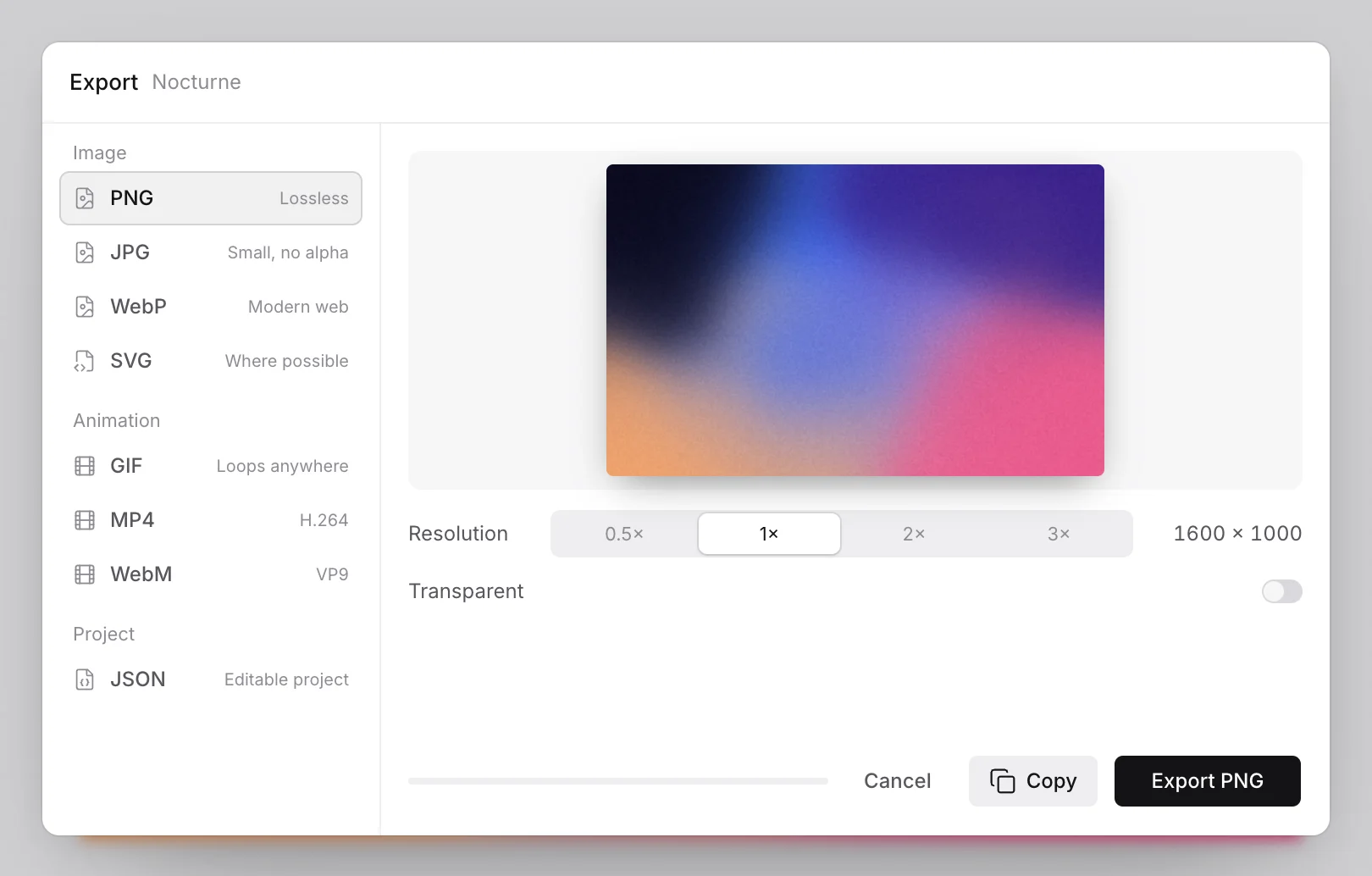Image resolution: width=1372 pixels, height=876 pixels.
Task: Click the Animation section heading
Action: click(117, 421)
